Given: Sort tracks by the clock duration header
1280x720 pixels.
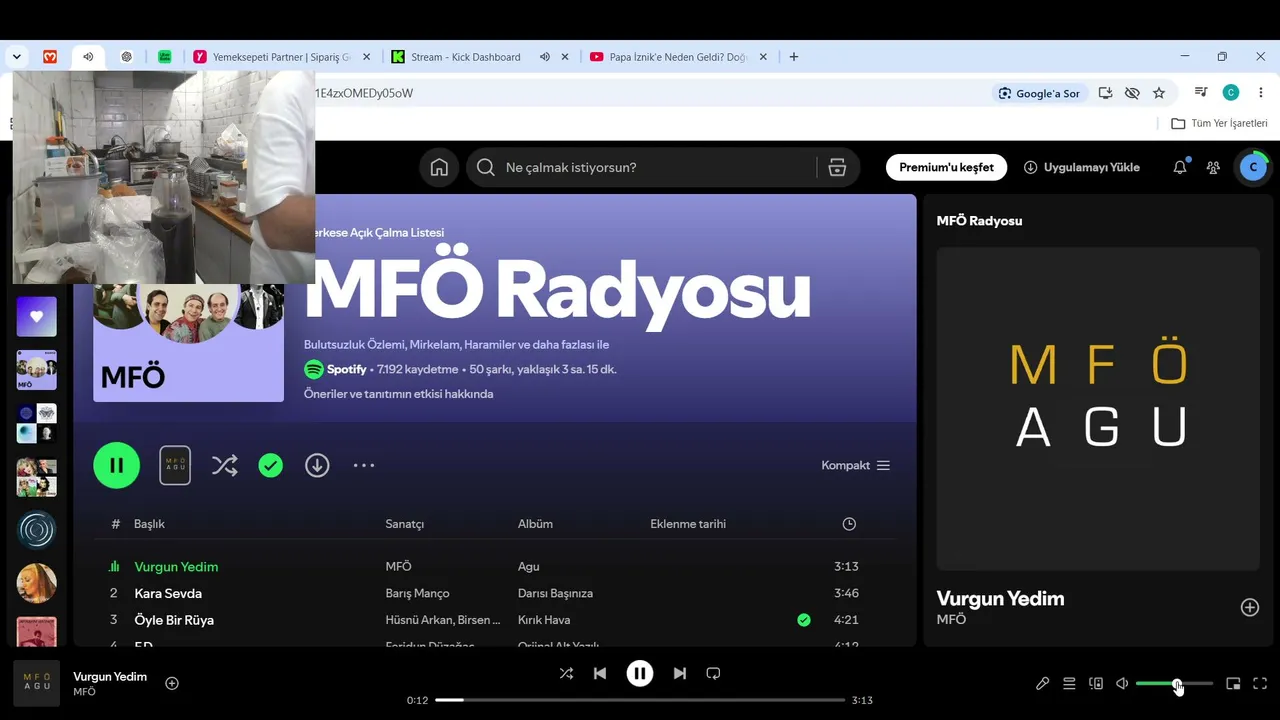Looking at the screenshot, I should (x=849, y=524).
